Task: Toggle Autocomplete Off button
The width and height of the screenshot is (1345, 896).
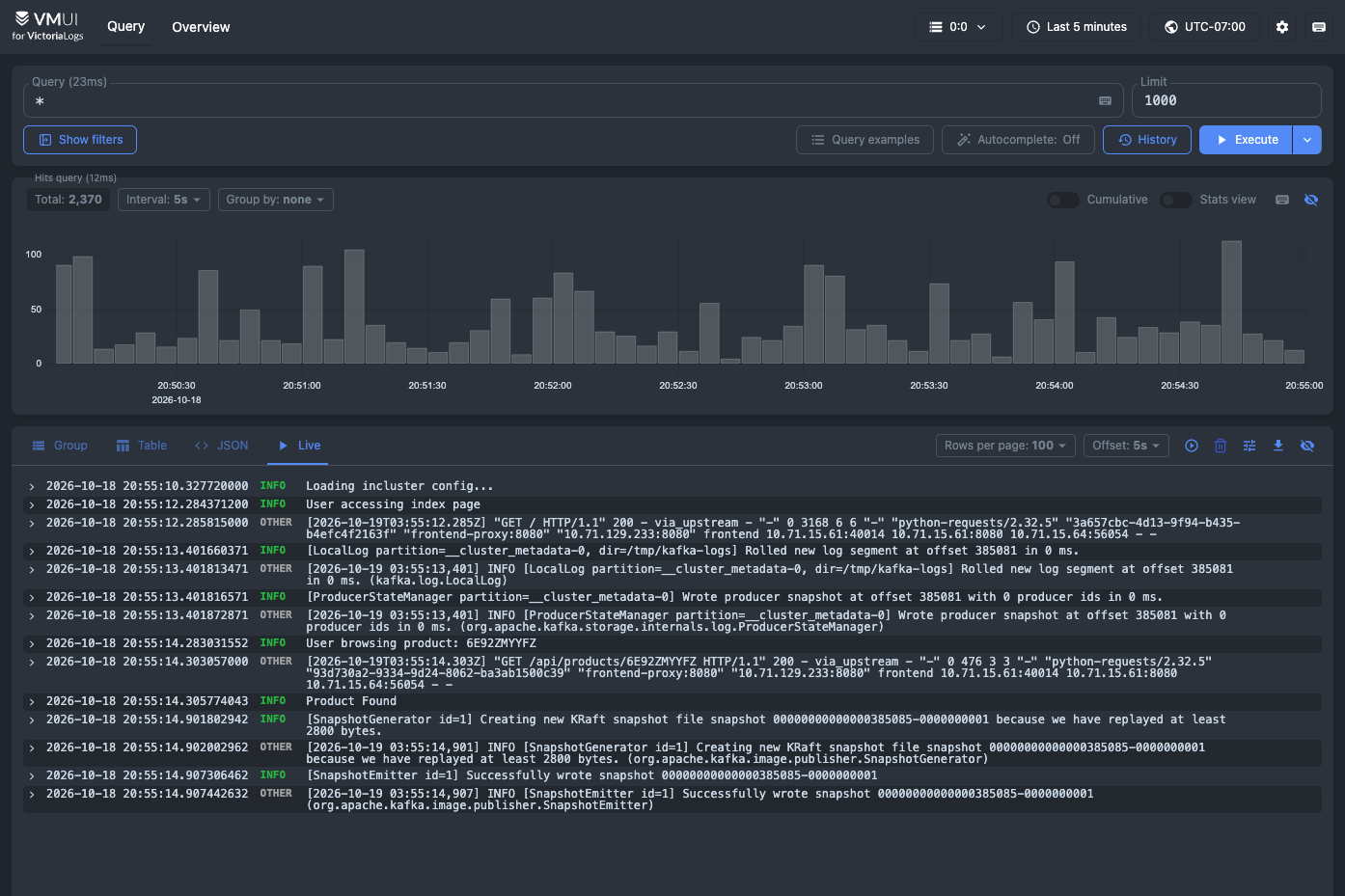Action: pyautogui.click(x=1018, y=140)
